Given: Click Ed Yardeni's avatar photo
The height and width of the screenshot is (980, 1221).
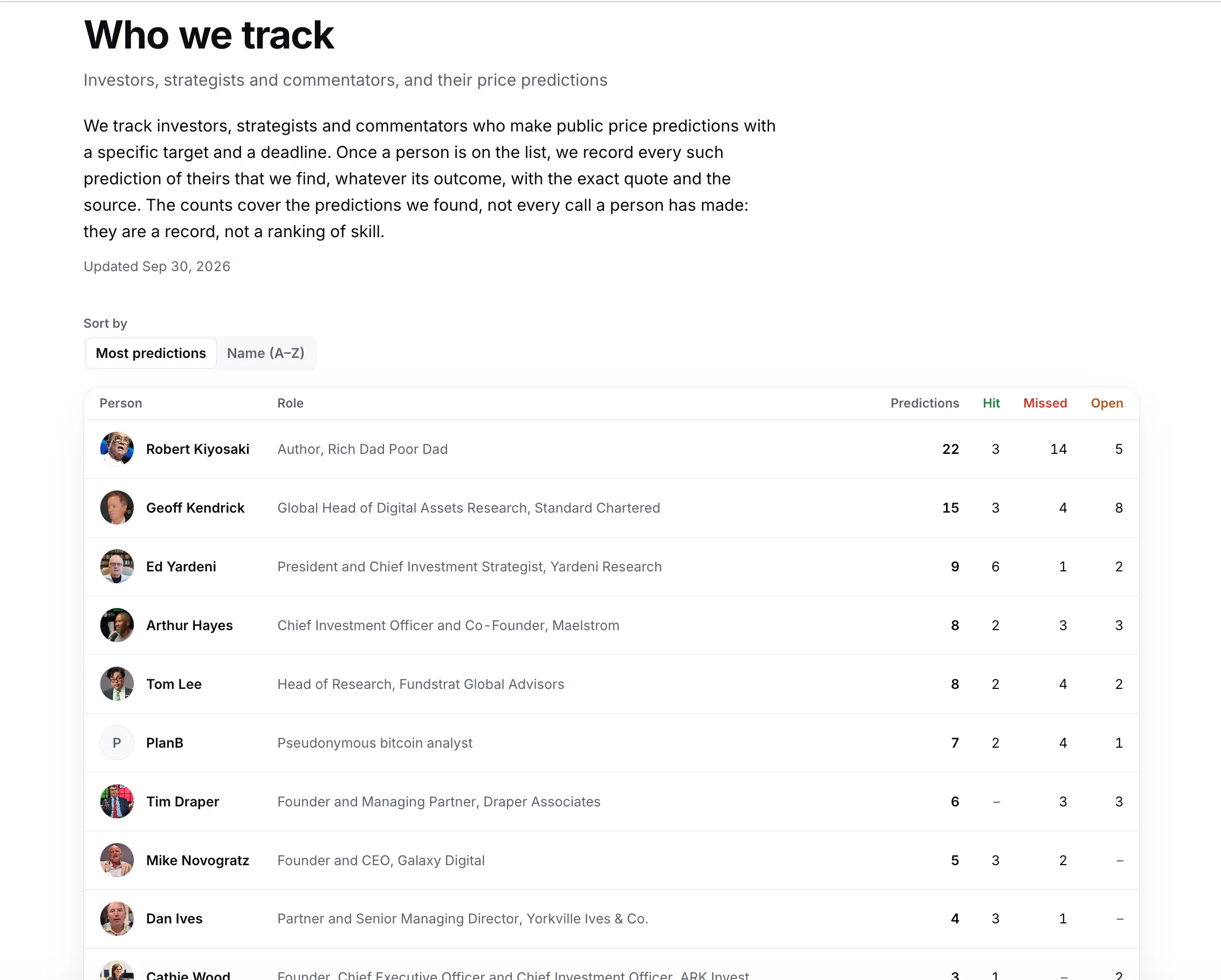Looking at the screenshot, I should pyautogui.click(x=116, y=566).
